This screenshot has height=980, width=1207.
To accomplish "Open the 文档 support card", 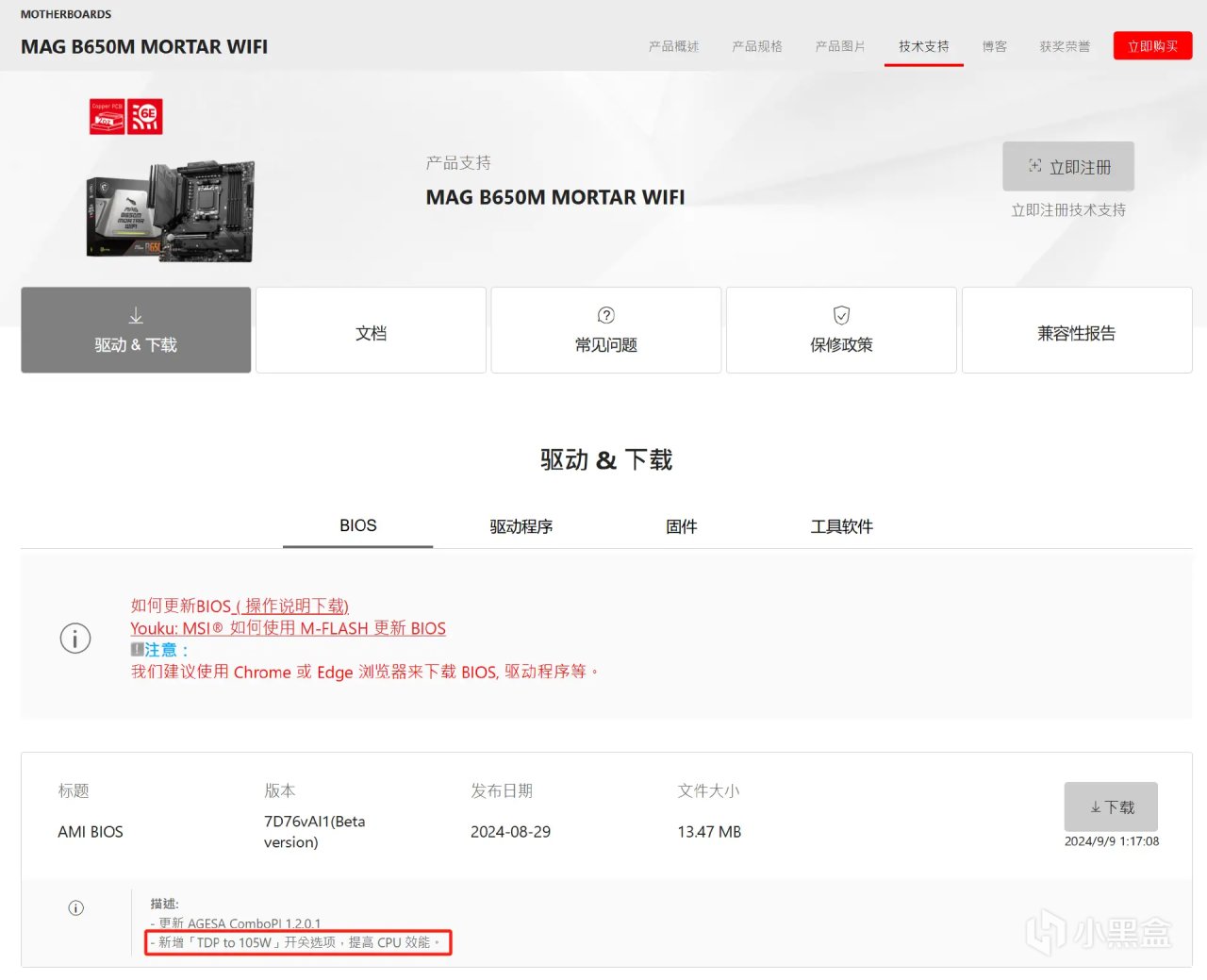I will click(x=371, y=330).
